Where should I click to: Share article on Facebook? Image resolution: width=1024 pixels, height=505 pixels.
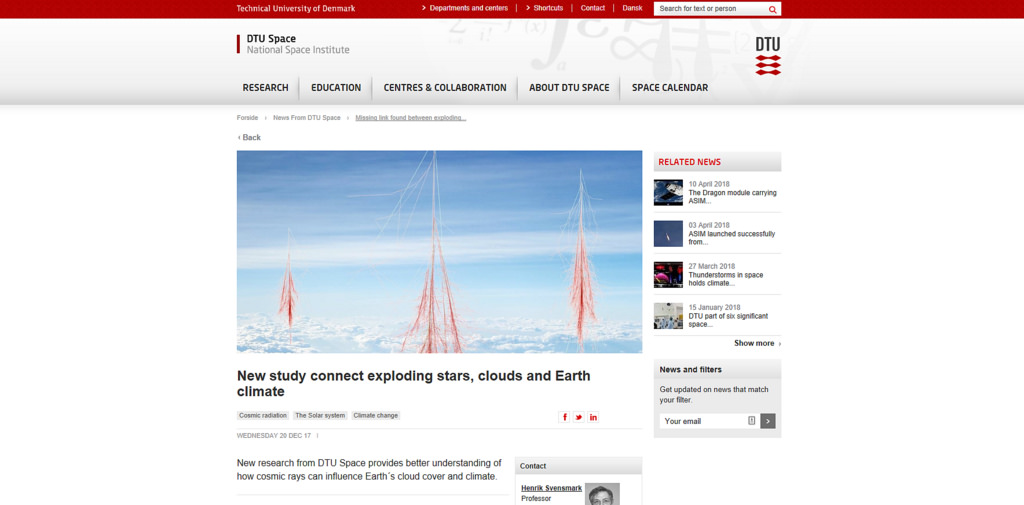click(x=564, y=417)
